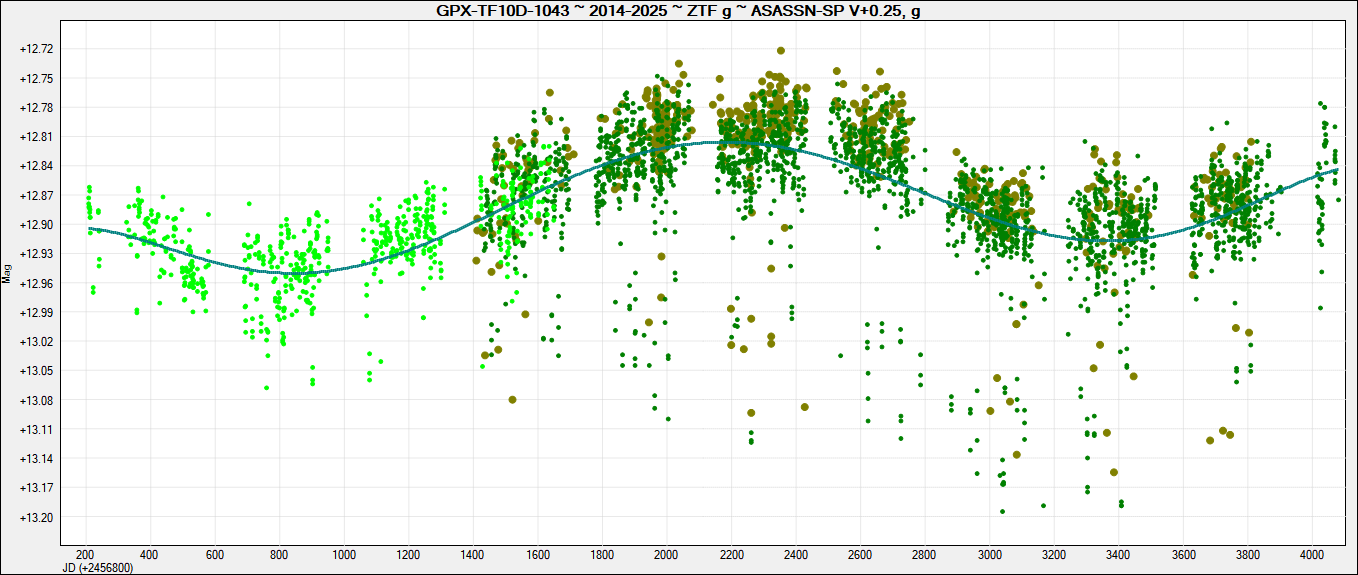
Task: Click the +13.08 magnitude tick label
Action: click(37, 401)
